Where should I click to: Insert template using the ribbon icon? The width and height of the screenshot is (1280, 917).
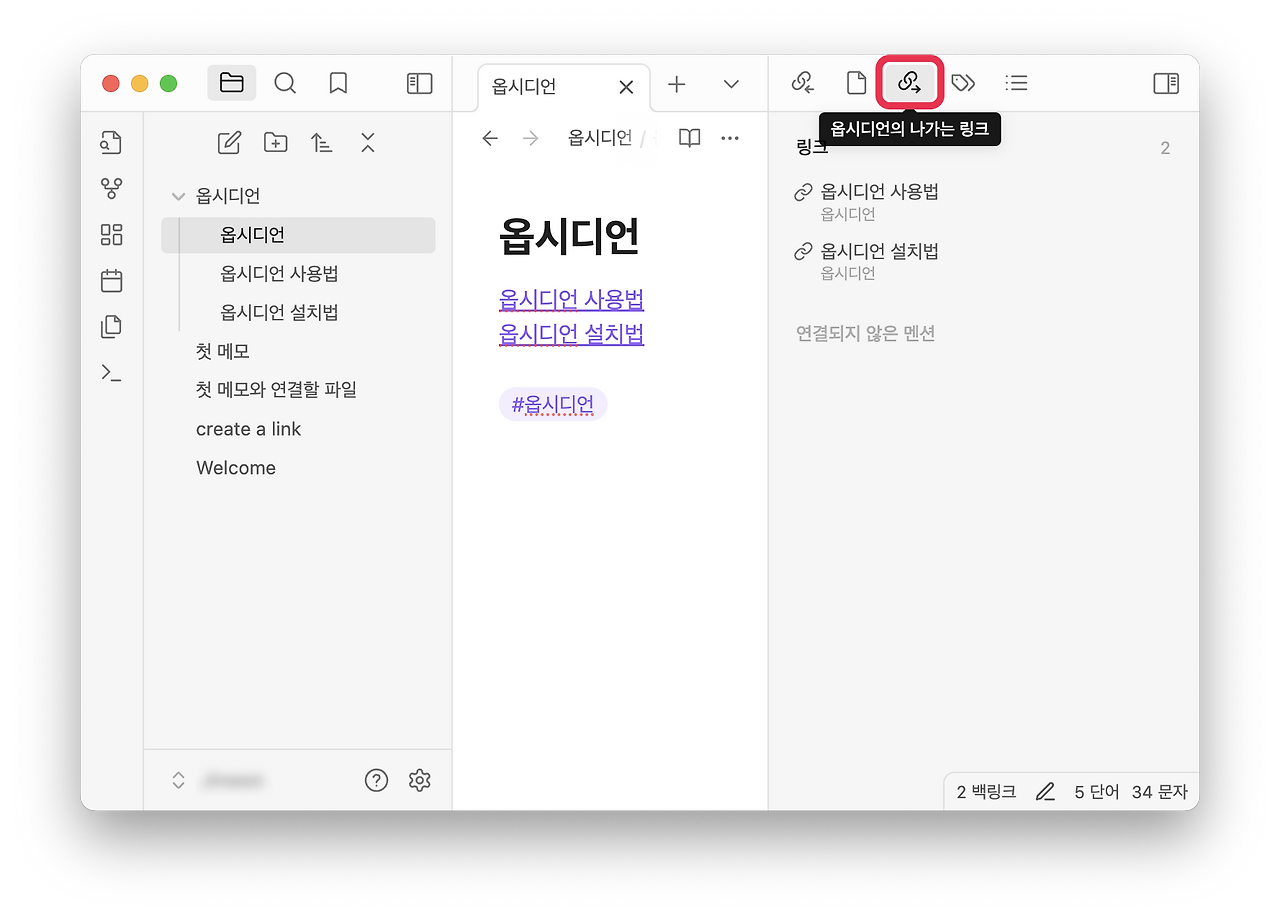[111, 327]
